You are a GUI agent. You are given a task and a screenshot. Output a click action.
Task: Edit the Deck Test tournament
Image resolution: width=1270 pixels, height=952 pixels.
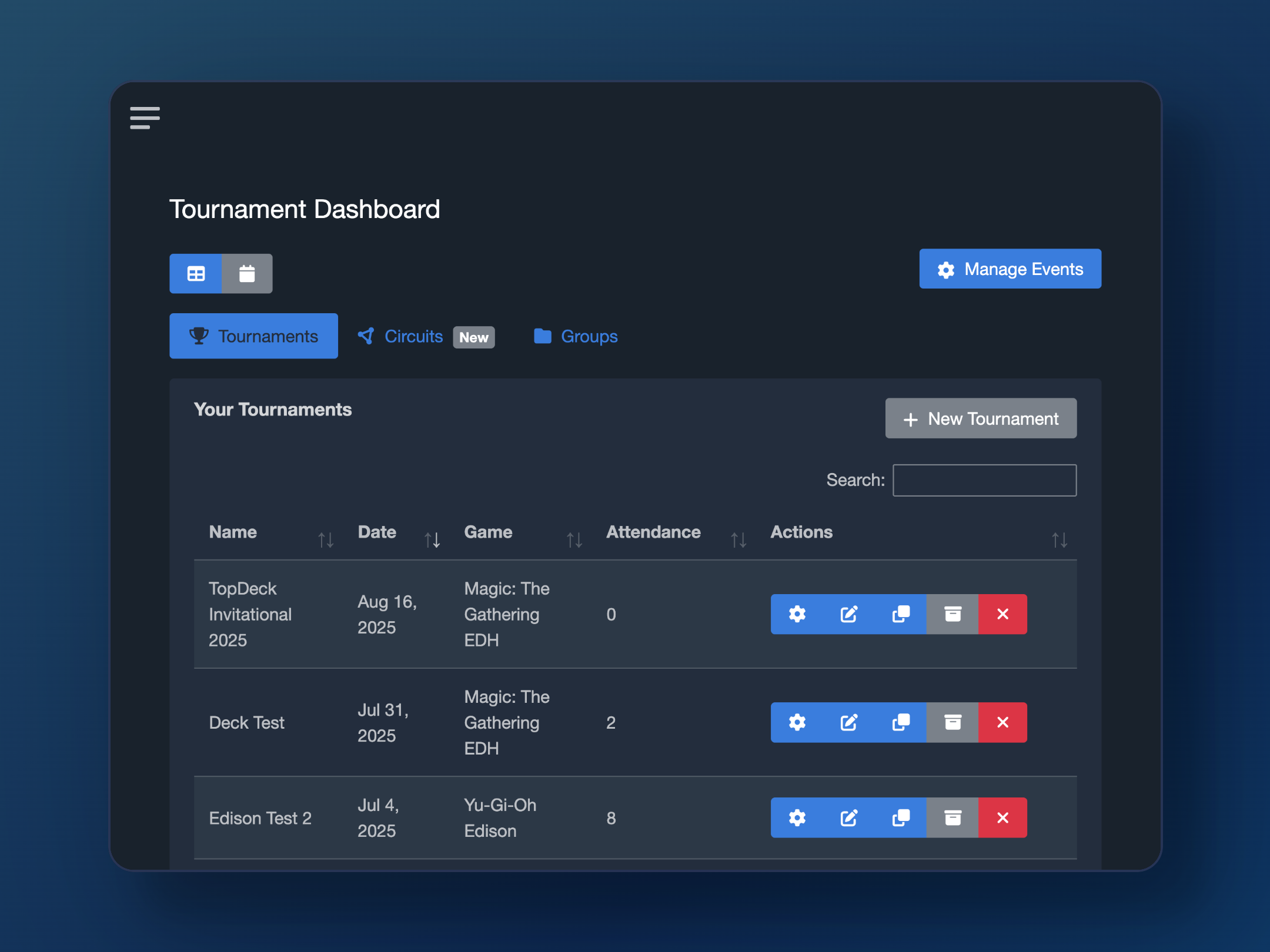848,722
